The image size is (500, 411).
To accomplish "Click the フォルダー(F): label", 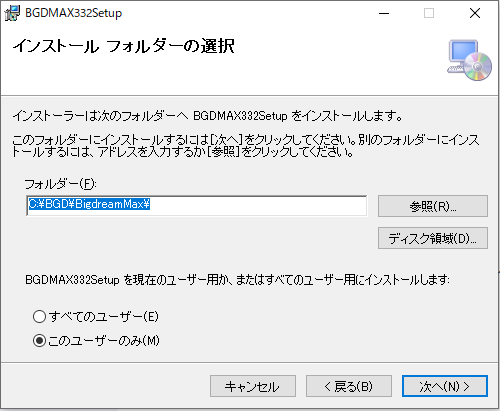I will click(60, 184).
